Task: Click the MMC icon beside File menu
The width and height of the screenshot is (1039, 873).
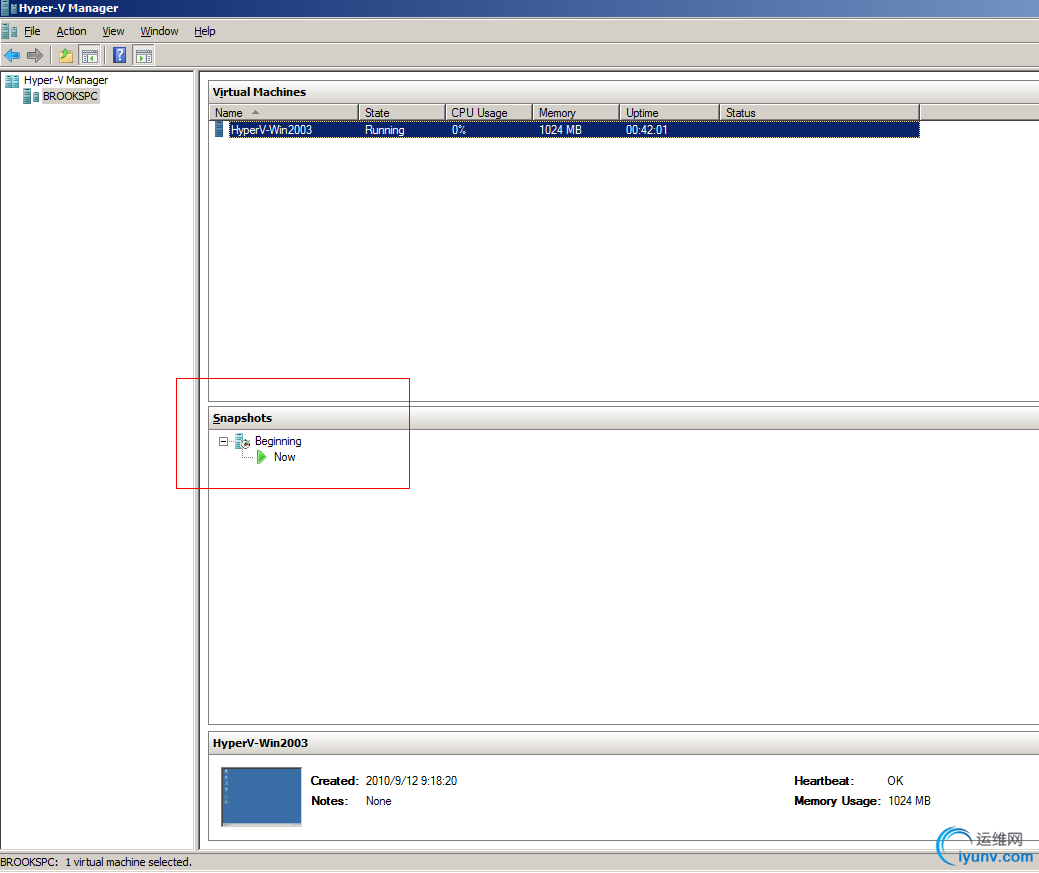Action: [x=9, y=31]
